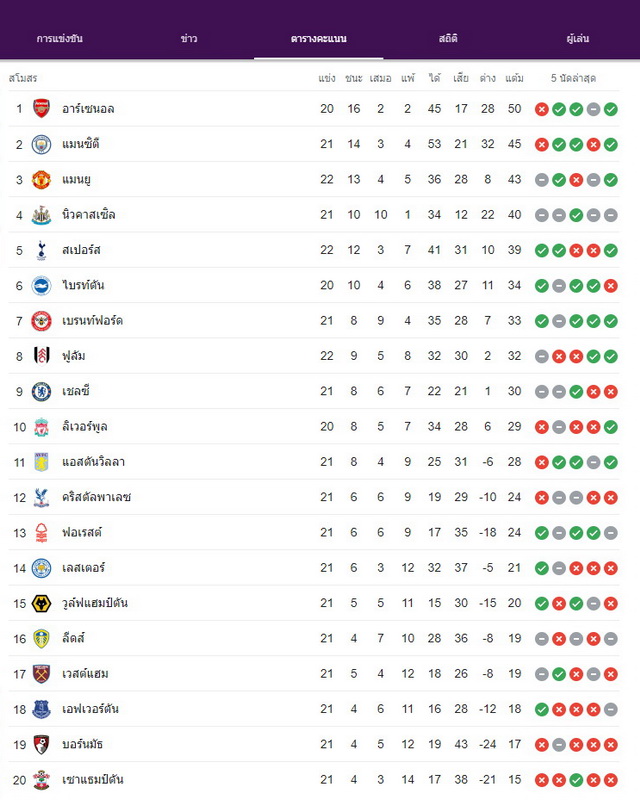Open the เซาแธมป์ตัน team link
The image size is (640, 800).
93,780
